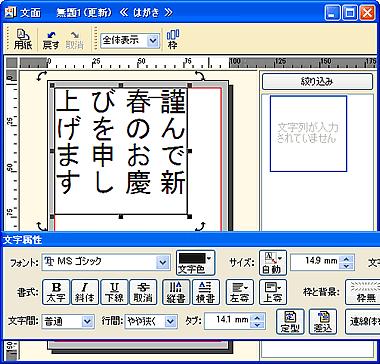Open the 上寄 vertical alignment dropdown
380x364 pixels.
coord(273,292)
